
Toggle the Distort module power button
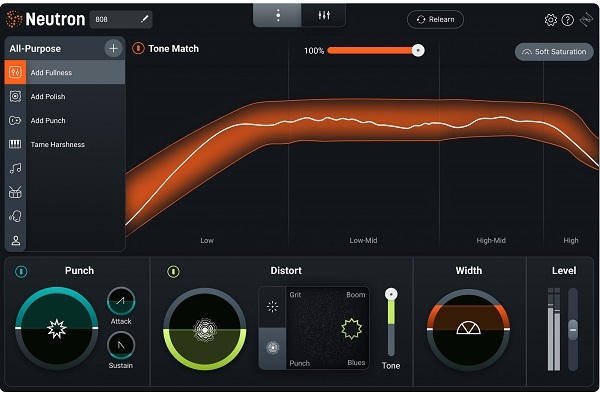pos(173,271)
